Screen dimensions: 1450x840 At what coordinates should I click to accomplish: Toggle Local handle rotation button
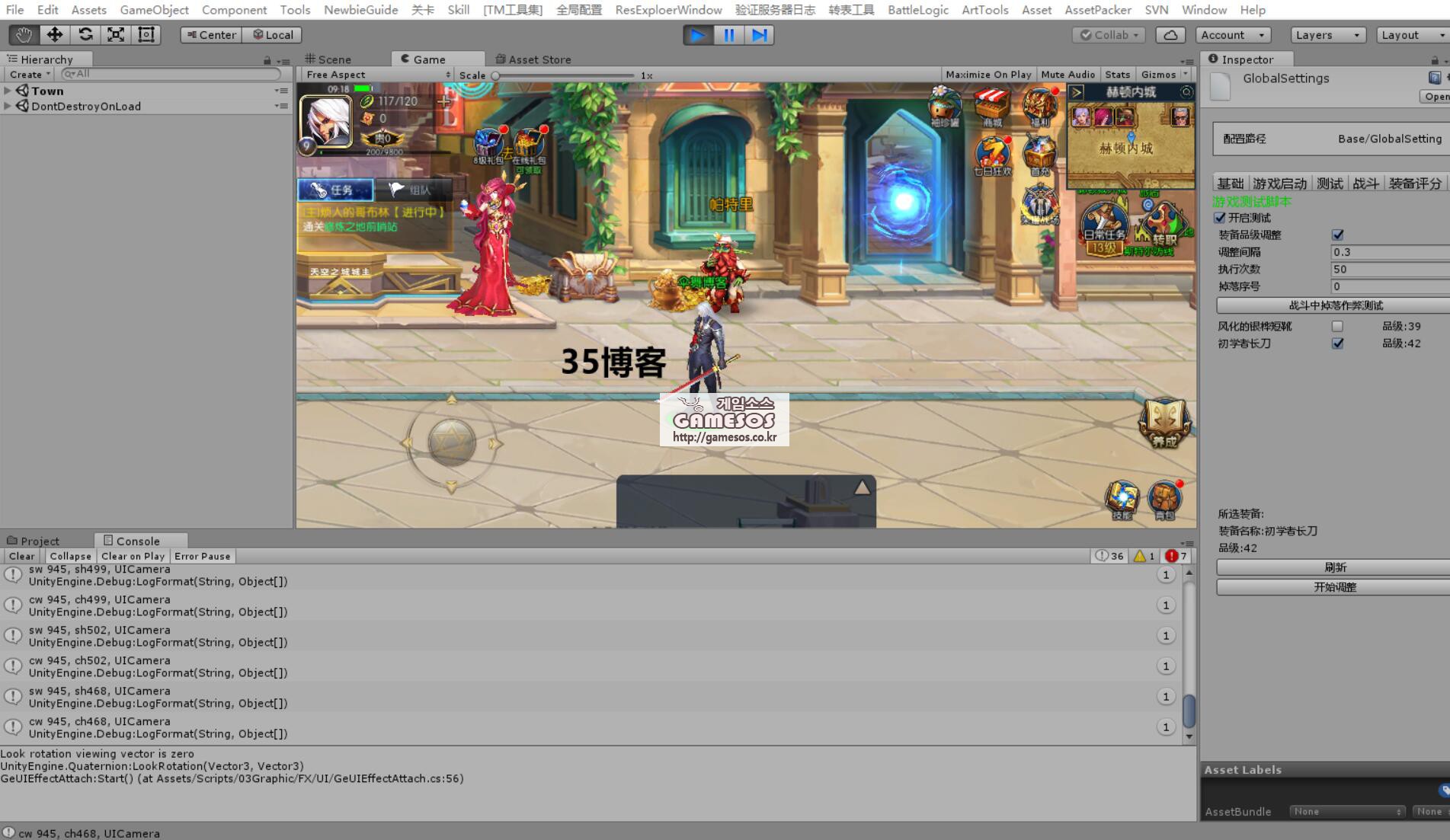click(x=273, y=35)
